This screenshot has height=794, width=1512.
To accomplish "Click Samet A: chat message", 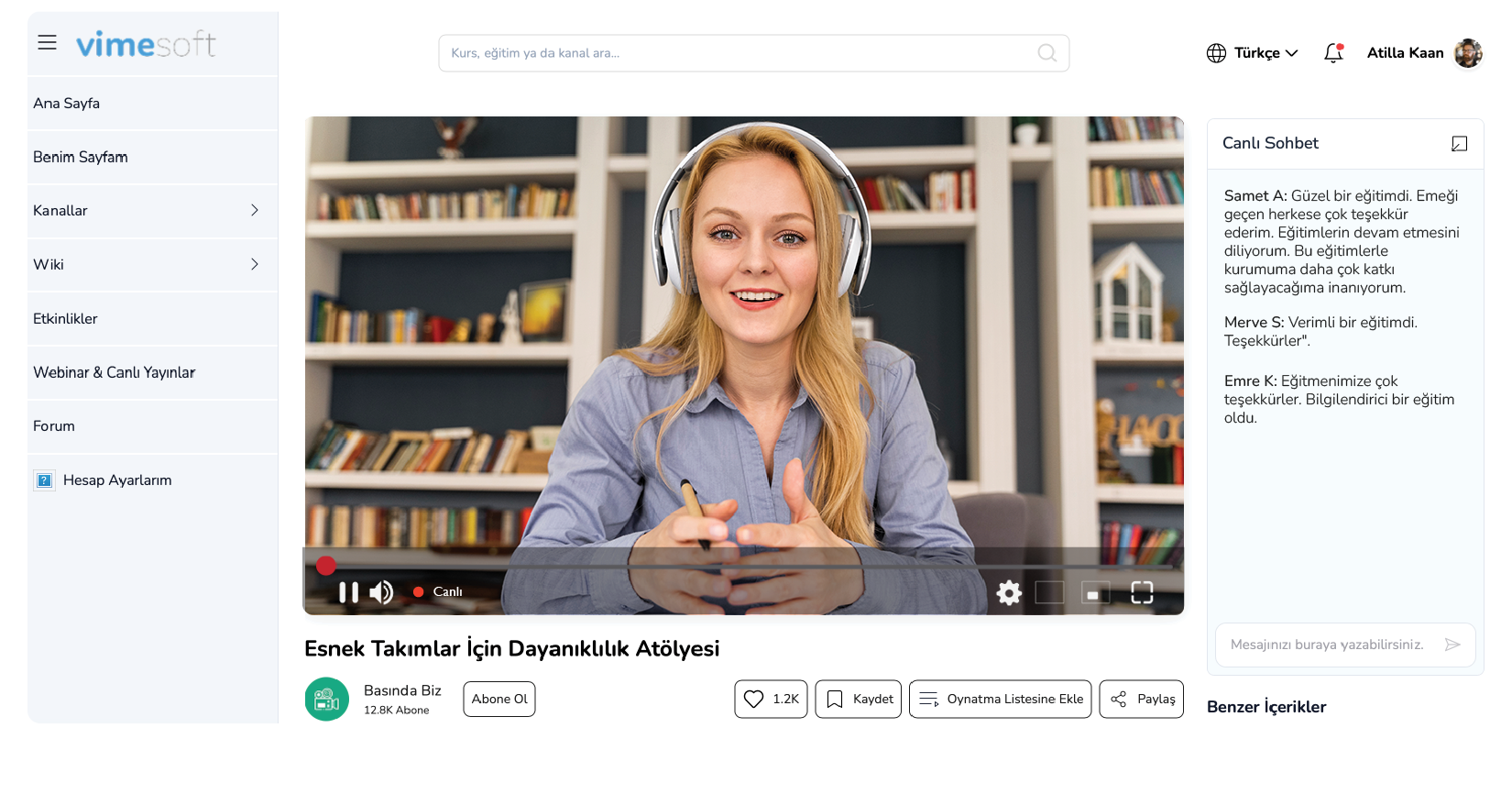I will (x=1342, y=241).
